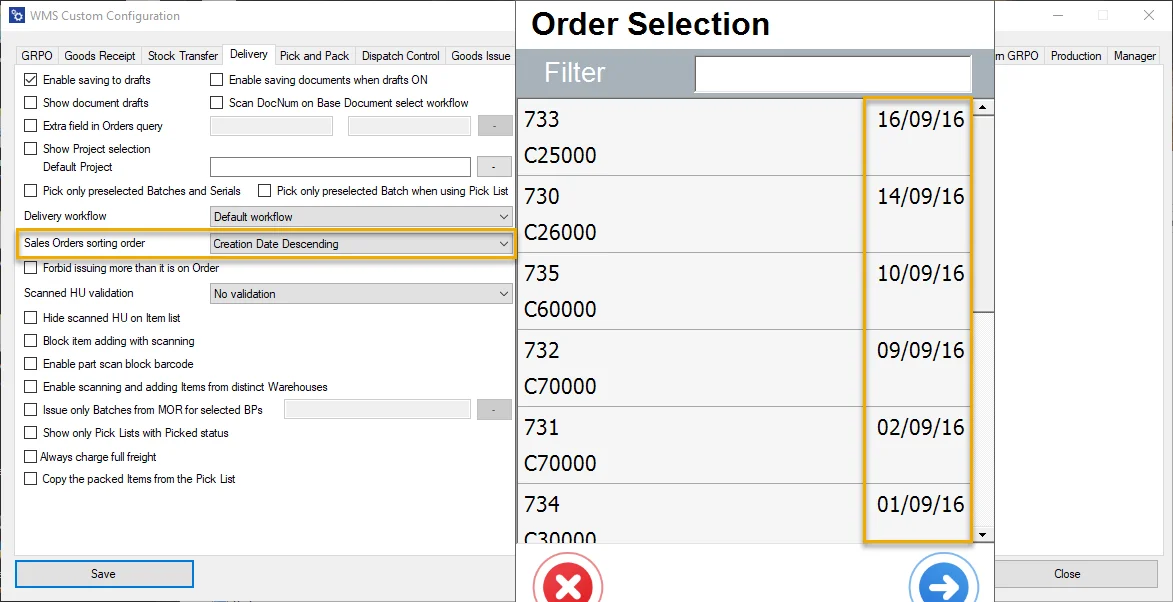Click the MOR selected BPs text field
Screen dimensions: 1173x602
[x=378, y=410]
